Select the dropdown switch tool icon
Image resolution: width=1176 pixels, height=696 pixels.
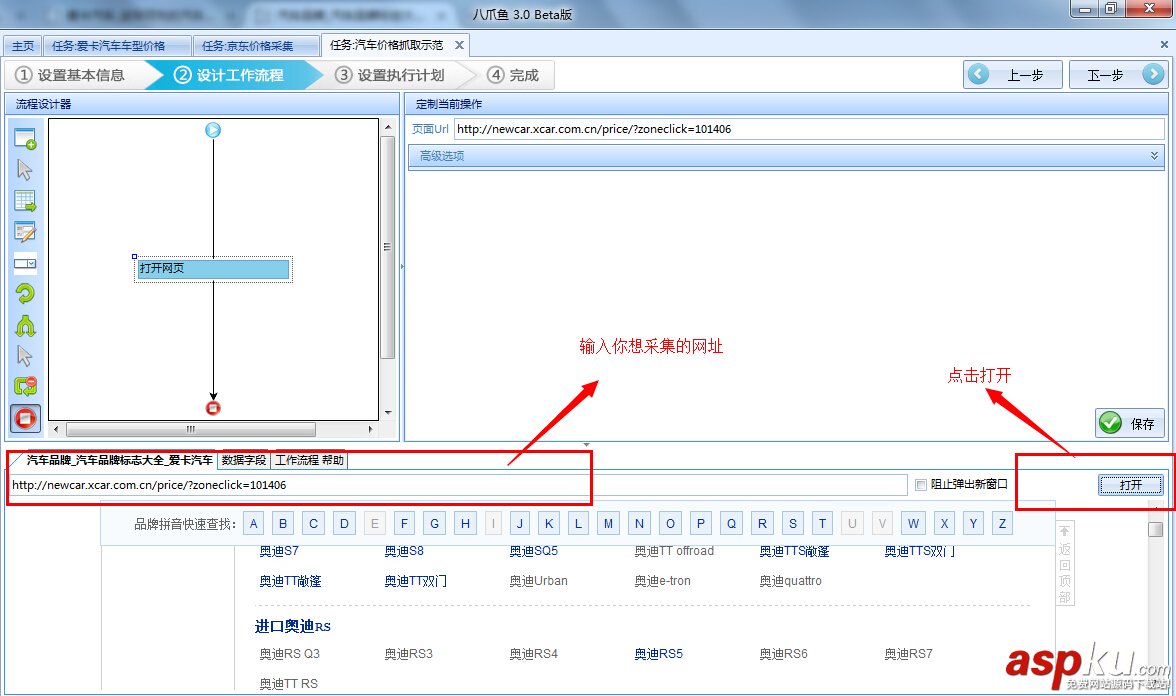pos(25,263)
